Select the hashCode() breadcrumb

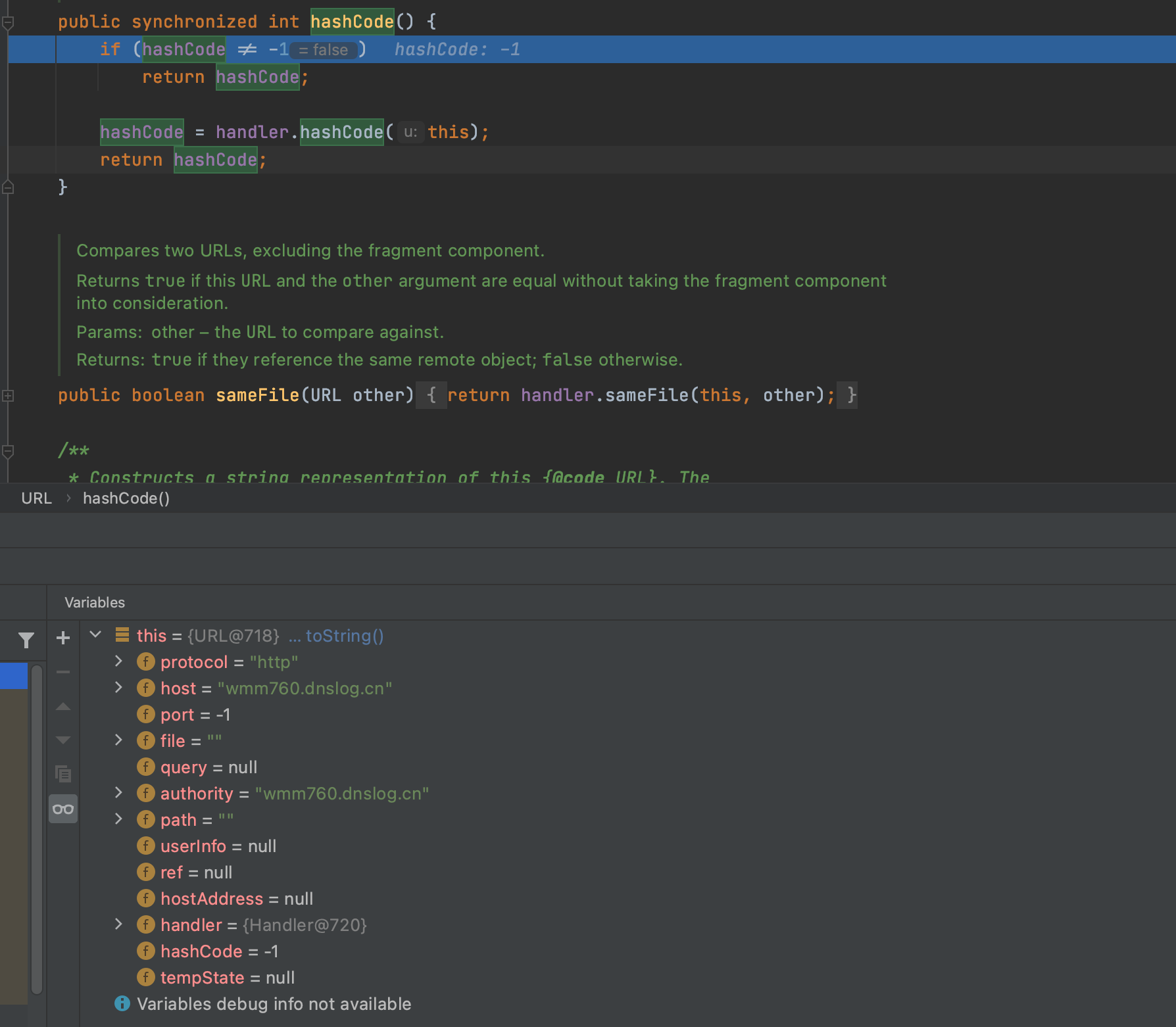point(126,498)
